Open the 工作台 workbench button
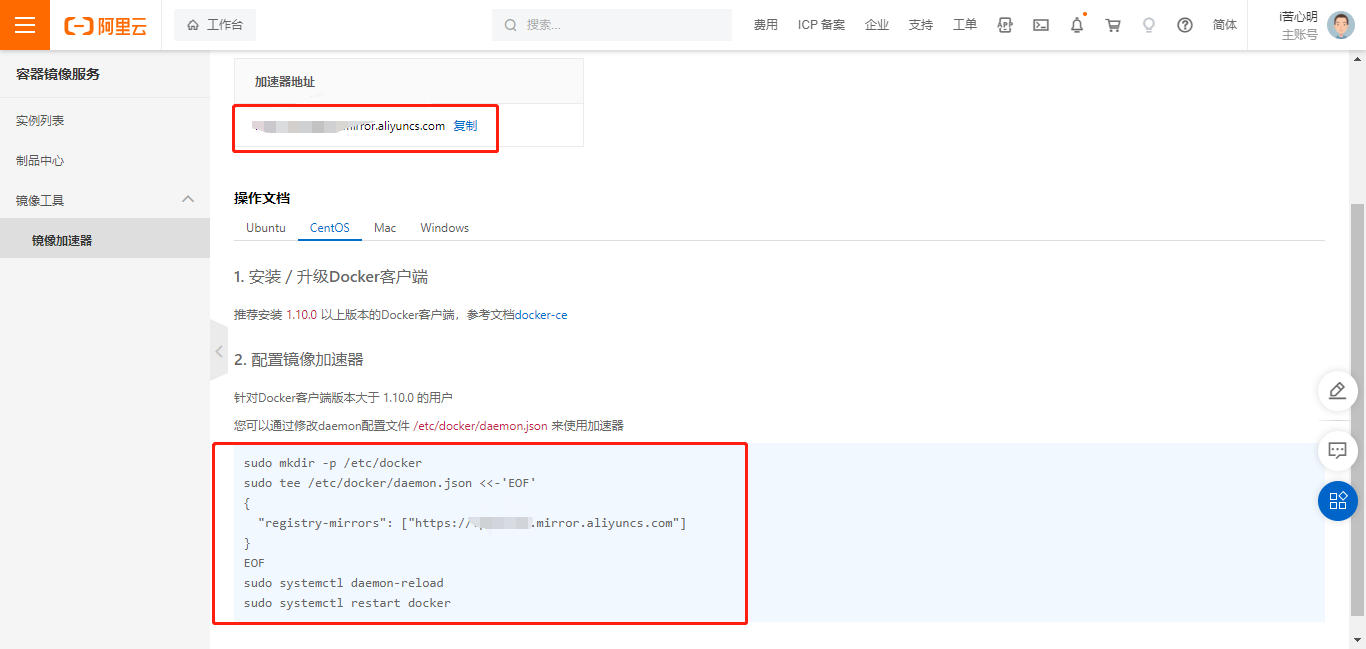 [x=215, y=25]
